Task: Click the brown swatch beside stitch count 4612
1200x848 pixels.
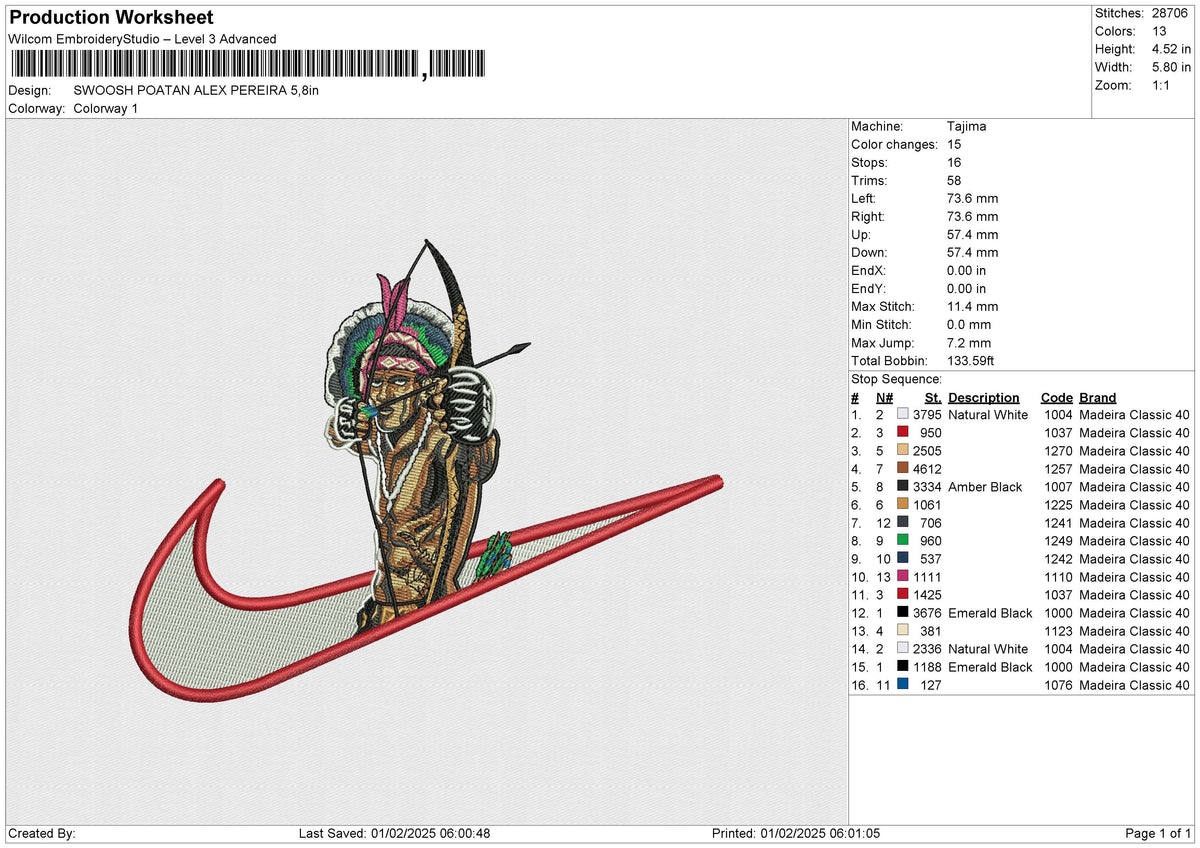Action: [x=903, y=468]
